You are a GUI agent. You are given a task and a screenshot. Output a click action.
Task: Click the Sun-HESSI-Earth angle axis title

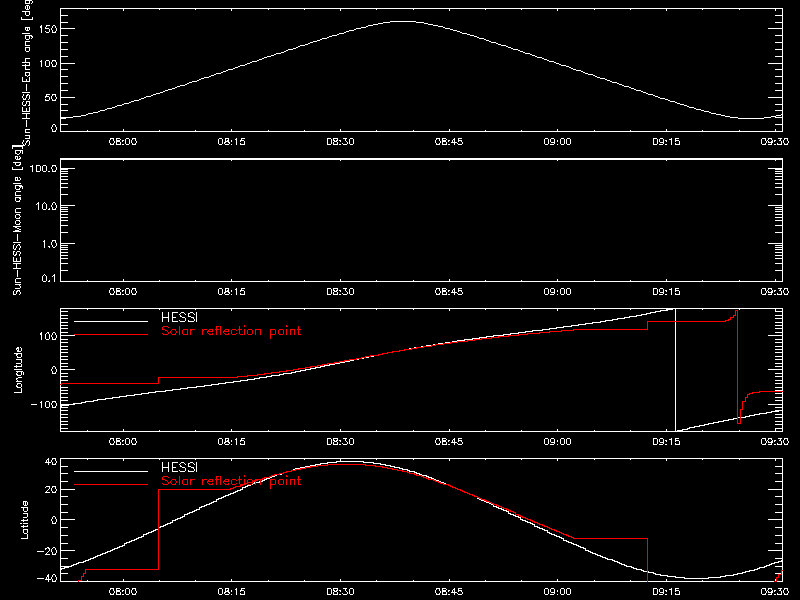tap(27, 71)
